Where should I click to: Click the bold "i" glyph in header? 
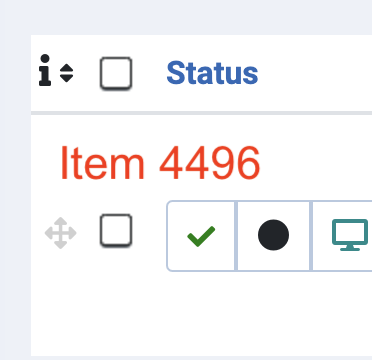point(45,70)
